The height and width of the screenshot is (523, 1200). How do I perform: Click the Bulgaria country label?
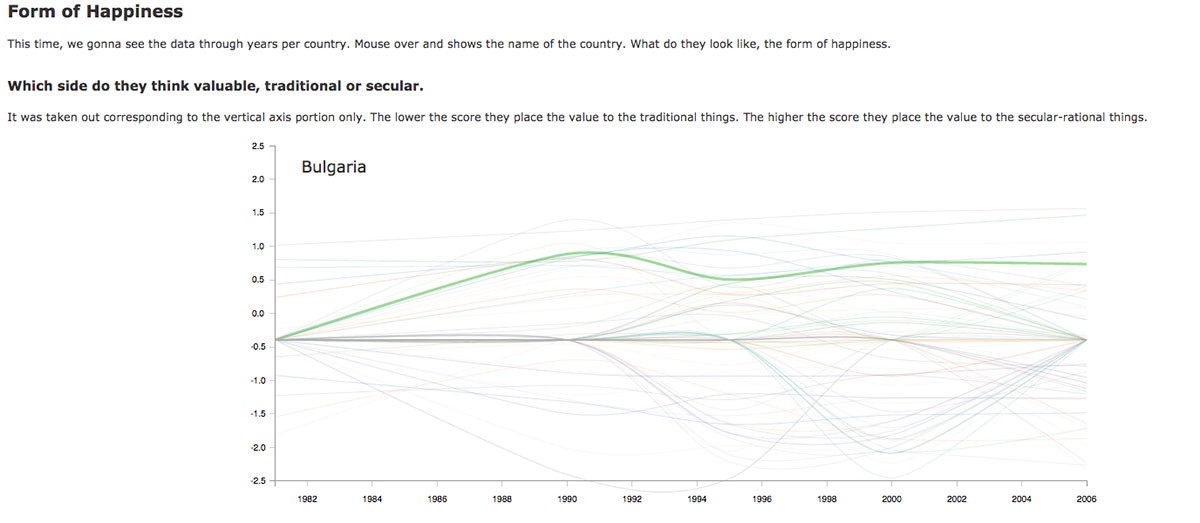tap(333, 167)
